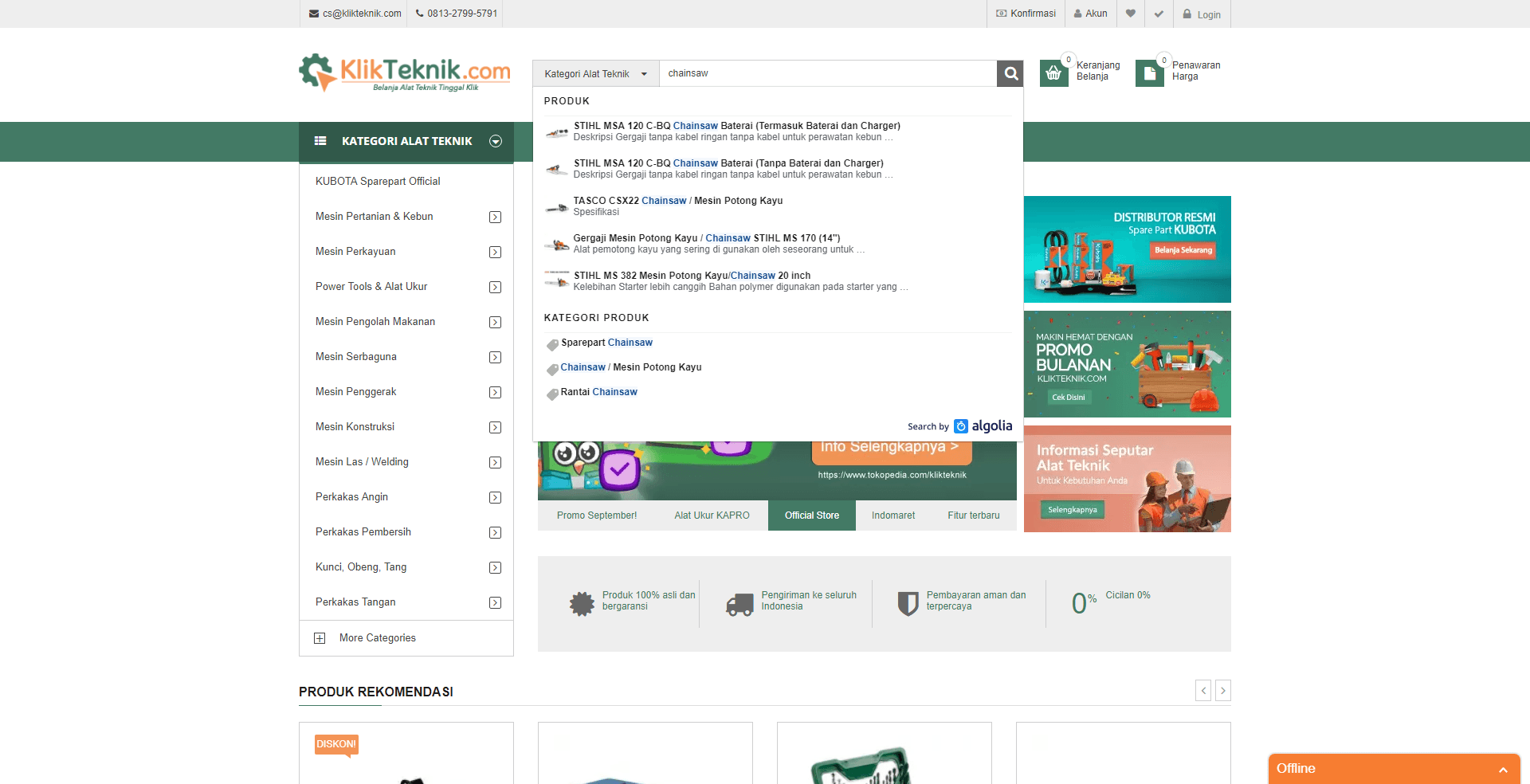The width and height of the screenshot is (1530, 784).
Task: Switch to Fitur terbaru tab
Action: [974, 515]
